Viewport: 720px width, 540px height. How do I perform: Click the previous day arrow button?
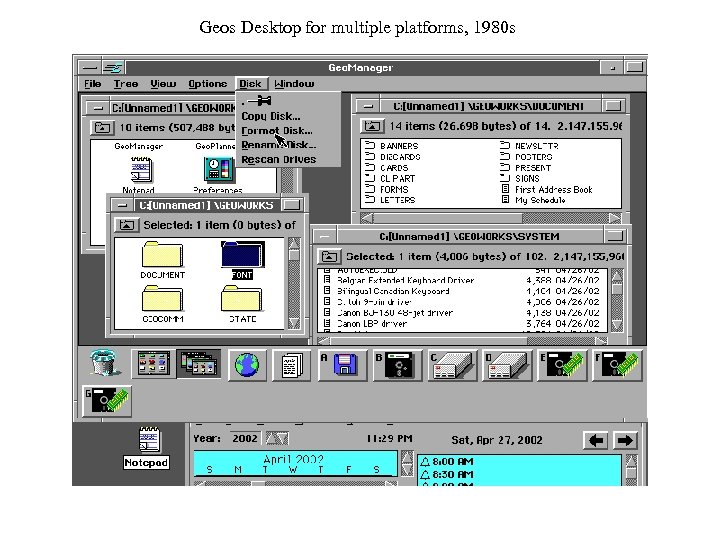(x=596, y=440)
